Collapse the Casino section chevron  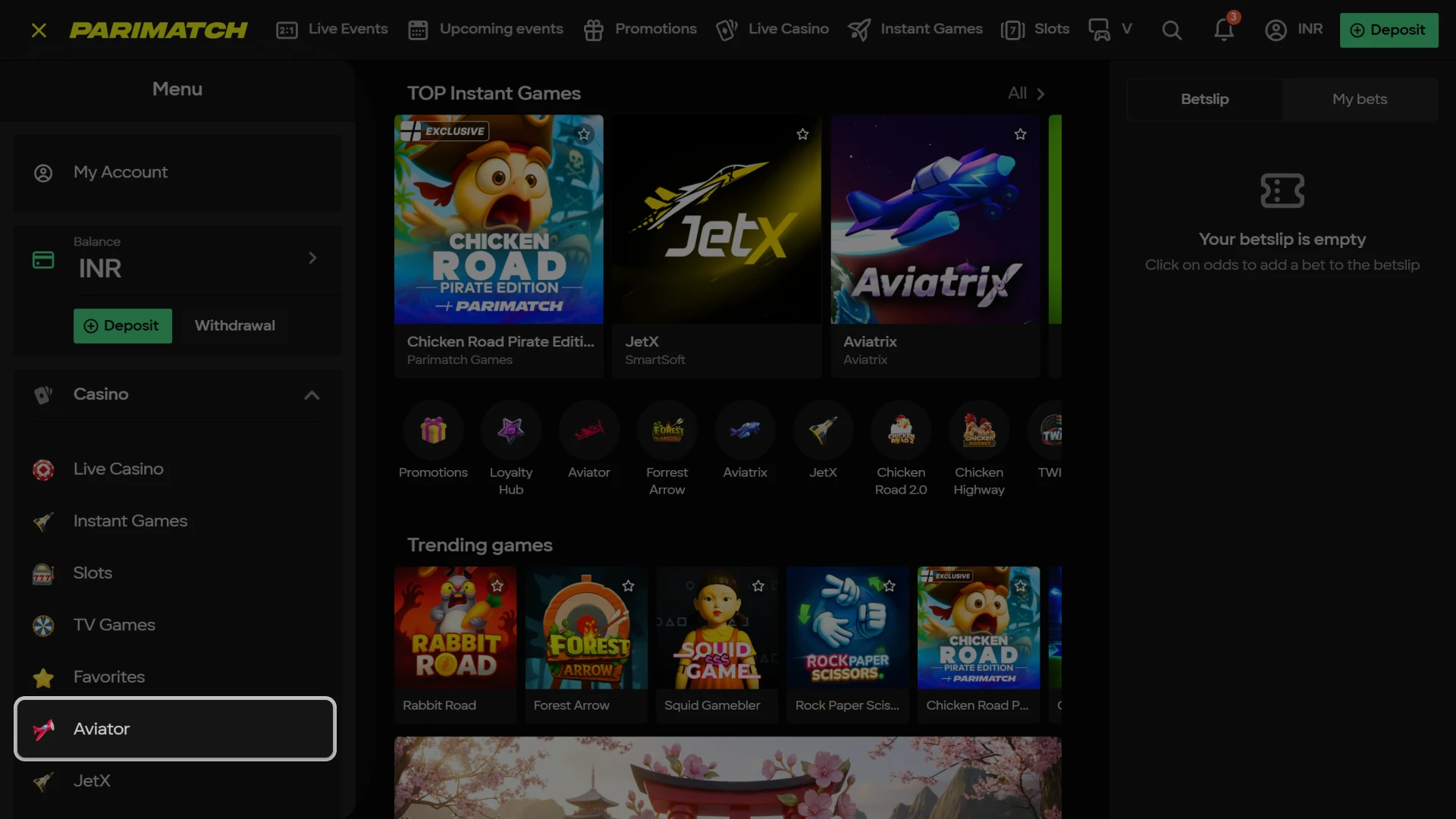(x=312, y=395)
